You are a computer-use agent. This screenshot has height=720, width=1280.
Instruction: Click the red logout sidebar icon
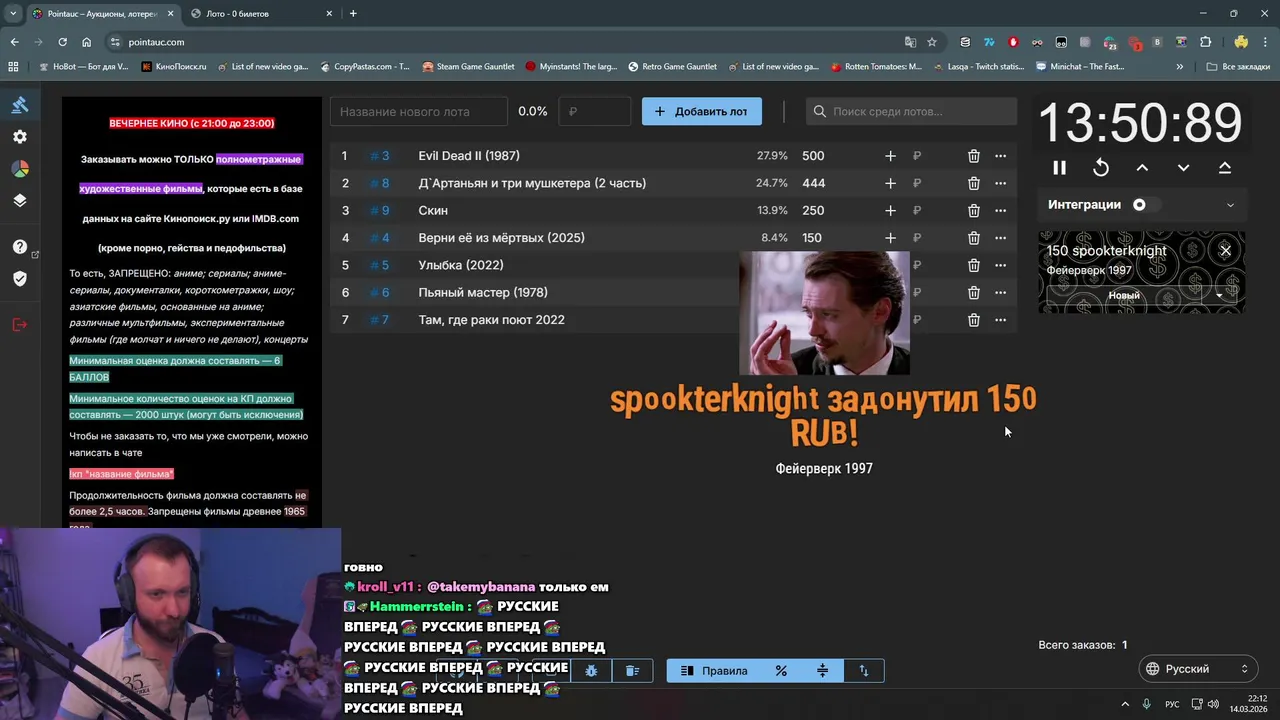20,324
